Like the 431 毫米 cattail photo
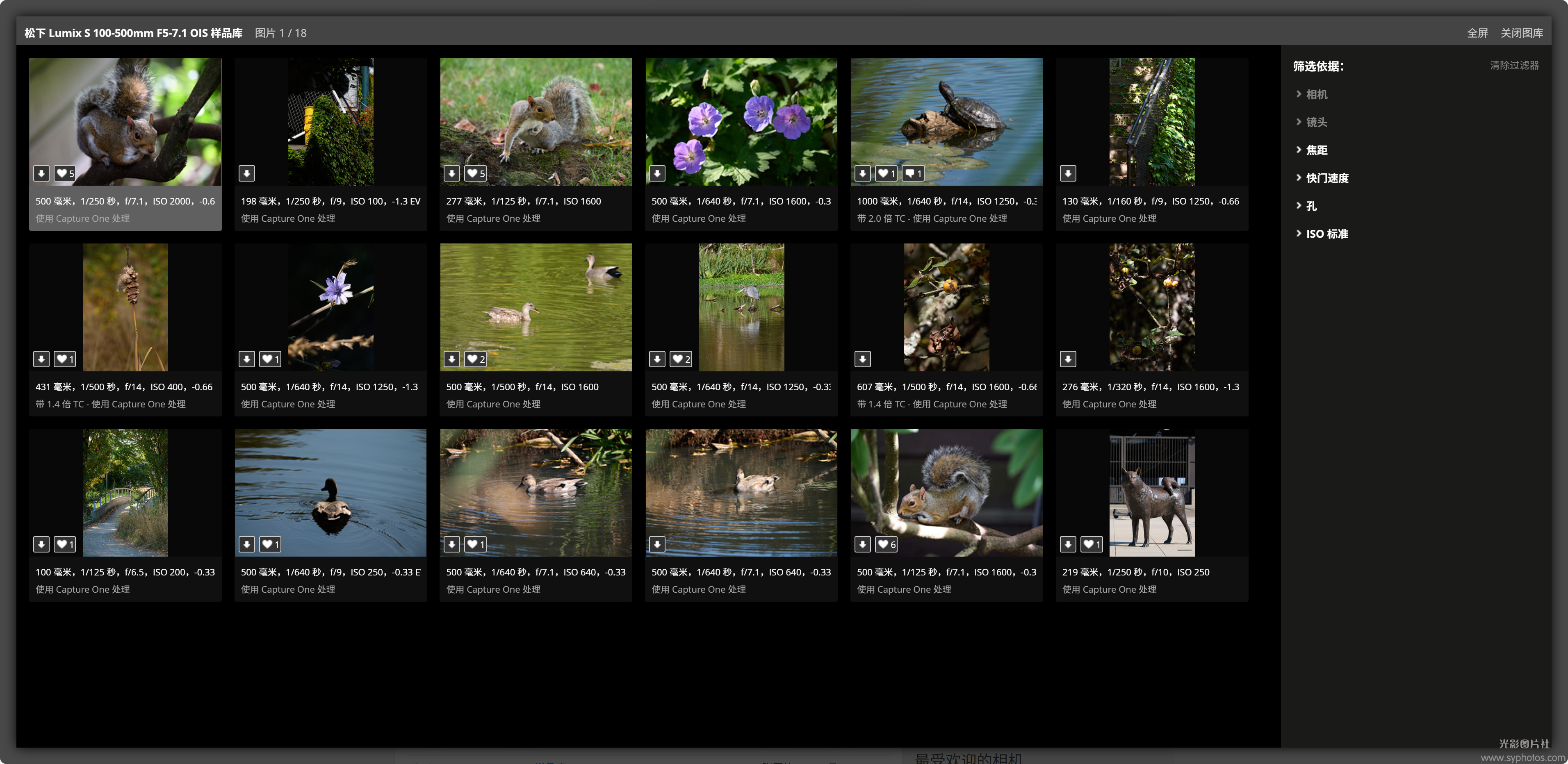This screenshot has width=1568, height=764. click(x=64, y=359)
